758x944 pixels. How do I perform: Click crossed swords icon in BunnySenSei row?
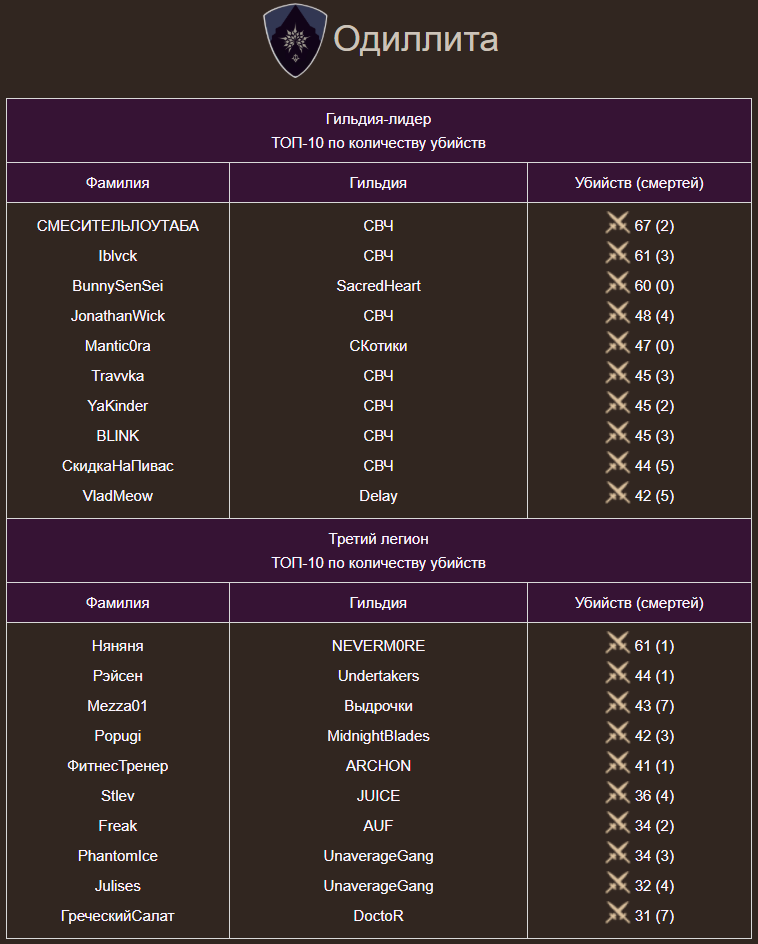pyautogui.click(x=617, y=284)
